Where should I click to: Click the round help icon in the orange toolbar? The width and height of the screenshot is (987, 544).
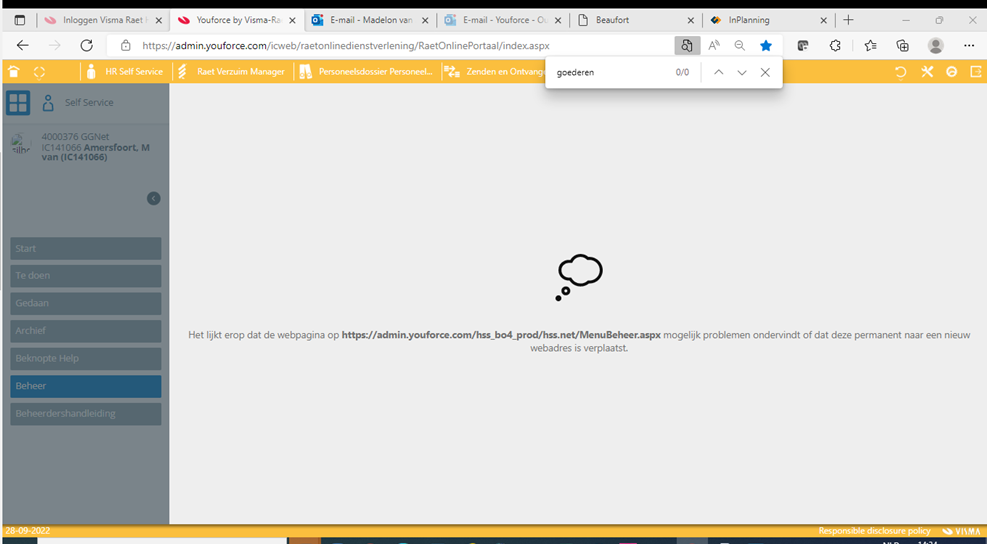click(x=952, y=72)
